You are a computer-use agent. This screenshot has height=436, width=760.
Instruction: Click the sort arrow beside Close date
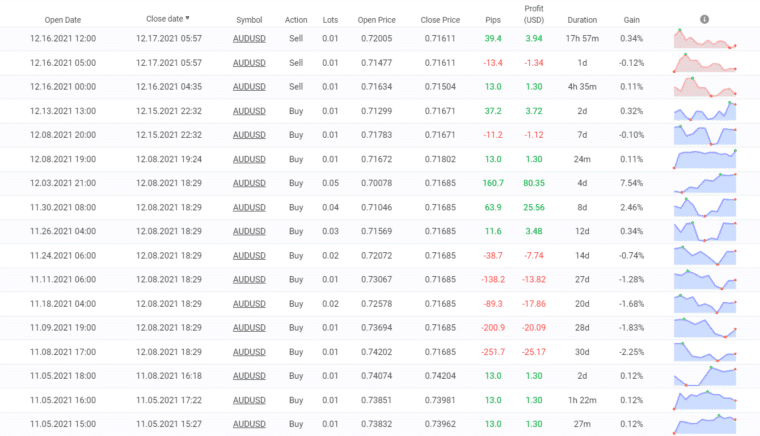tap(187, 18)
